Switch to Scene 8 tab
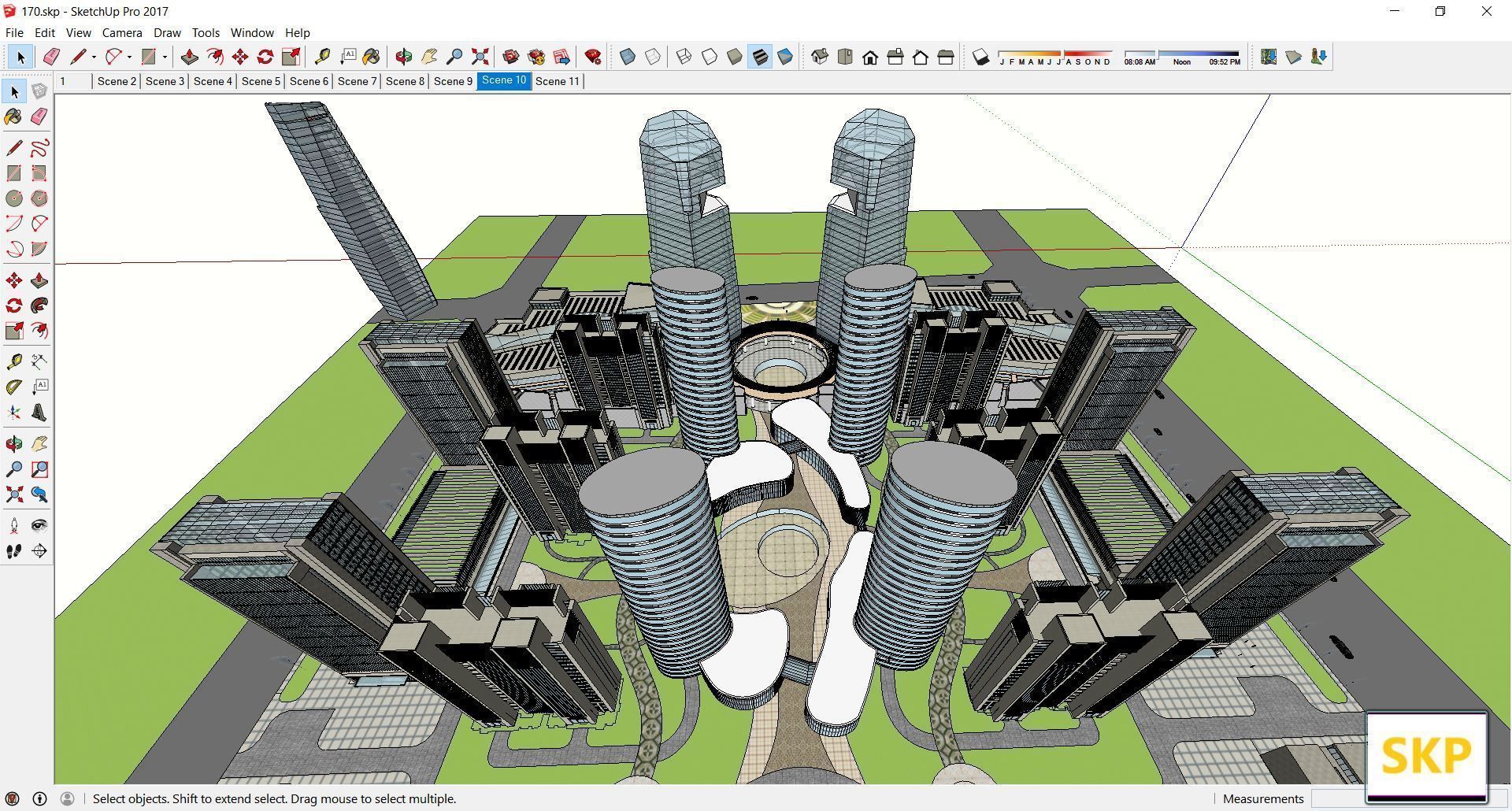This screenshot has width=1512, height=811. pyautogui.click(x=405, y=81)
